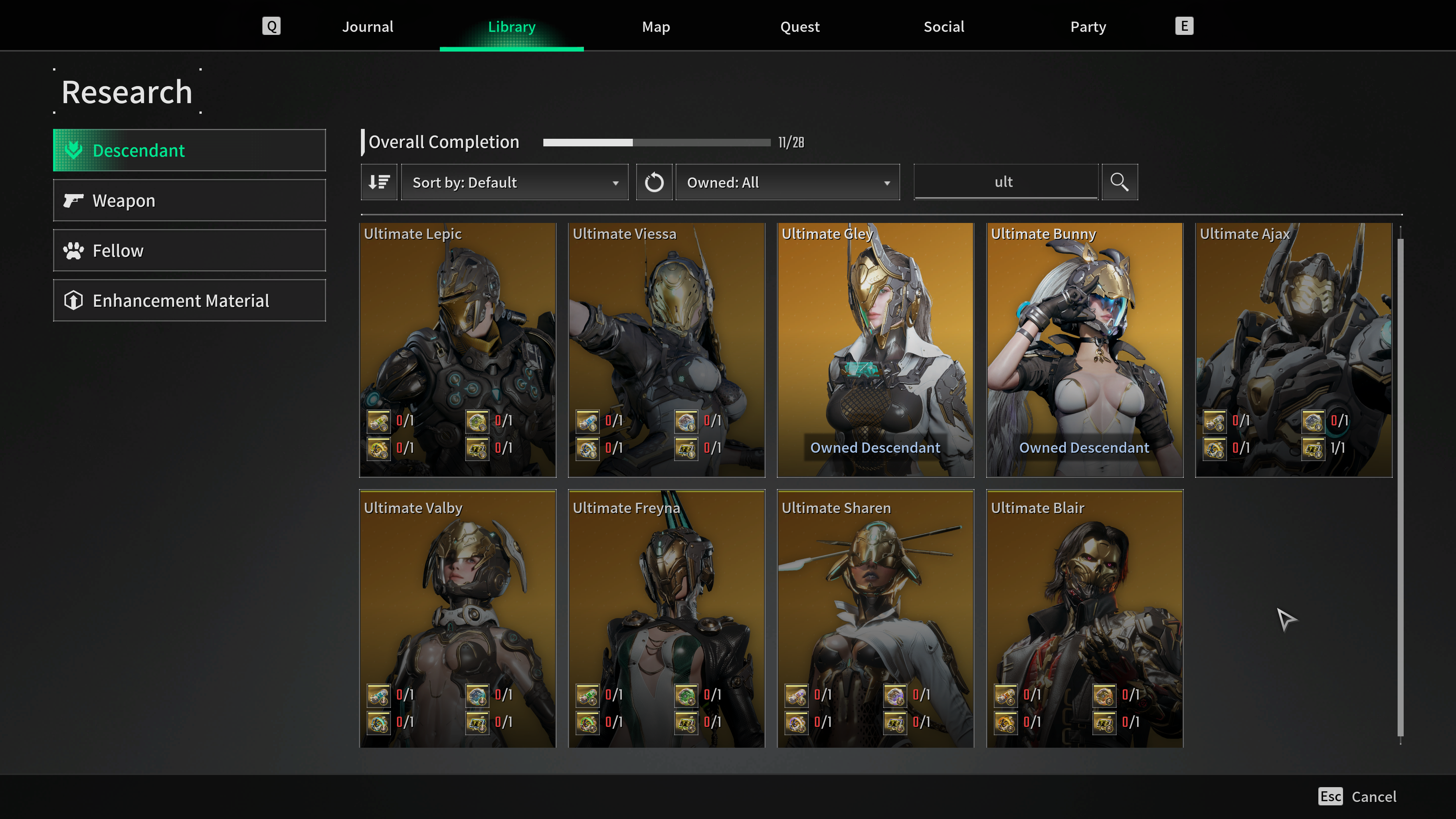Toggle the sort order icon

point(379,182)
